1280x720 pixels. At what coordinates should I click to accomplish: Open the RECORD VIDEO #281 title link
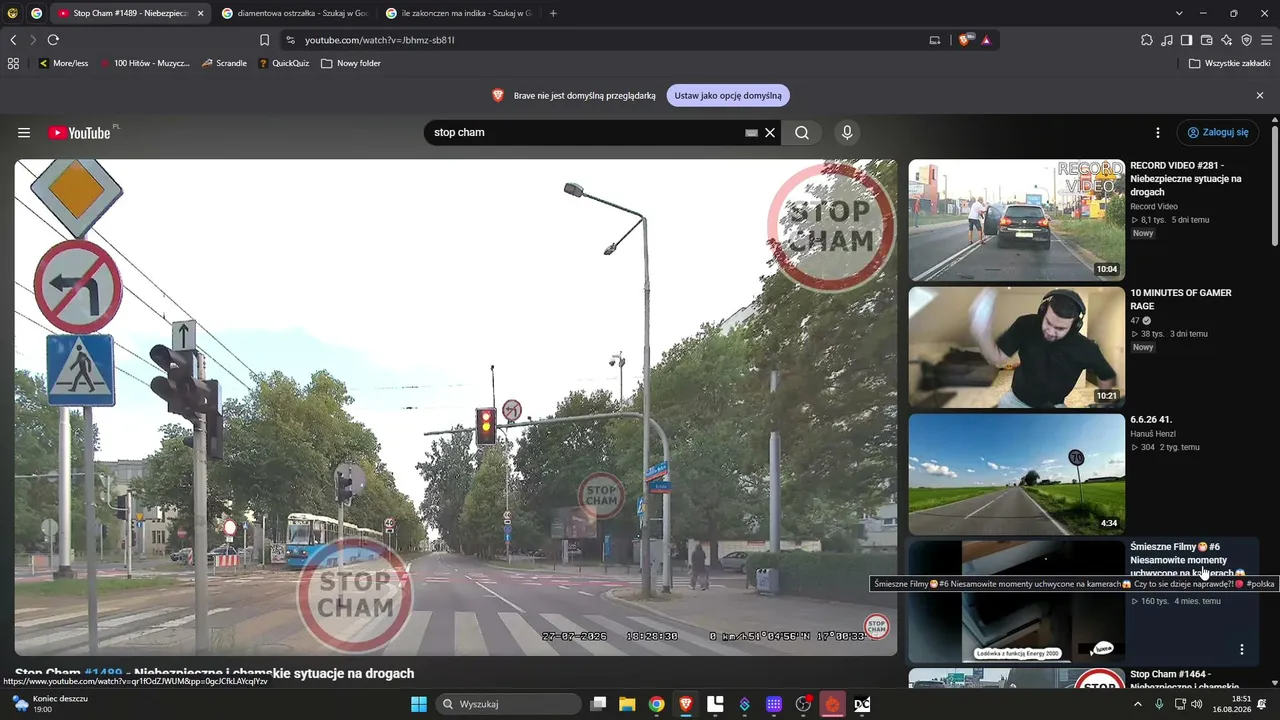pos(1186,178)
